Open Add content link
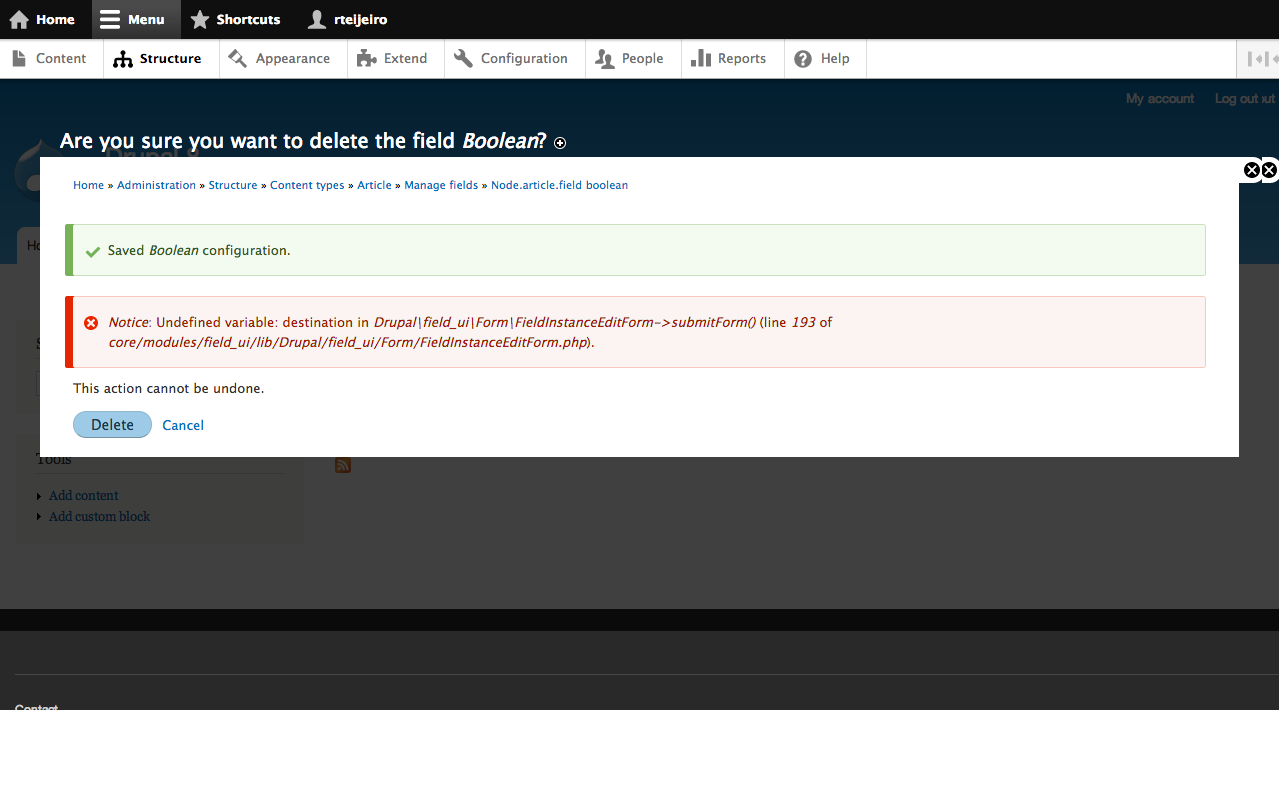 83,495
